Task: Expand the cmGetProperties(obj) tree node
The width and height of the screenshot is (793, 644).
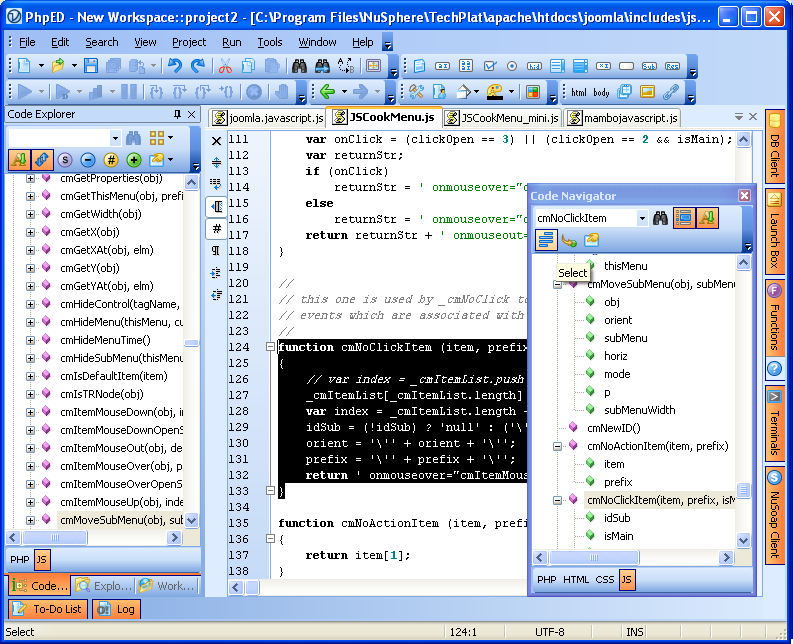Action: tap(30, 179)
